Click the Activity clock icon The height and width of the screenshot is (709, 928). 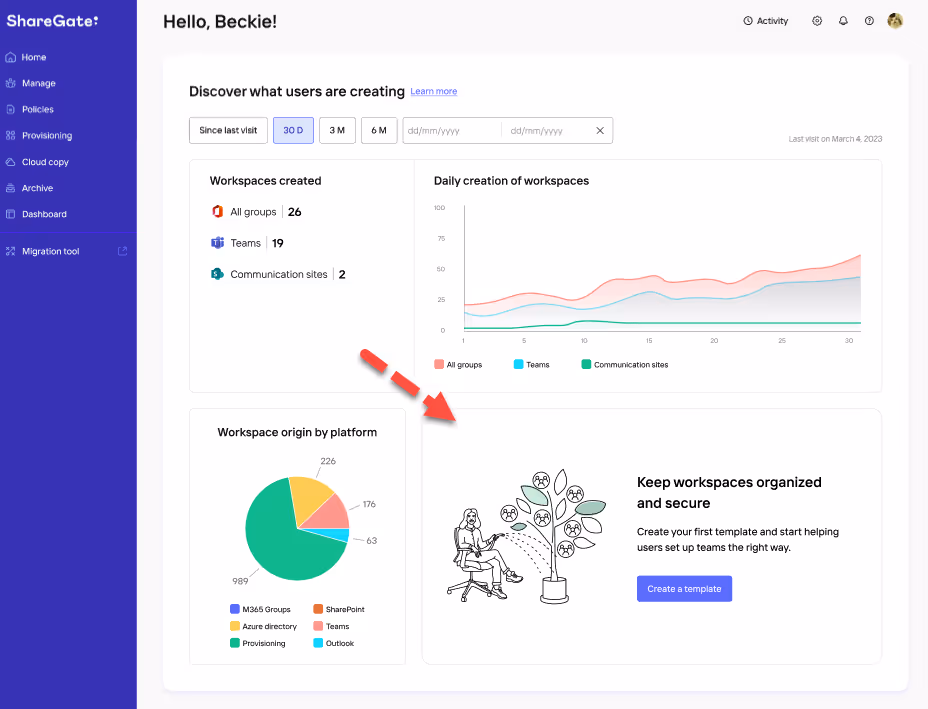click(x=748, y=21)
